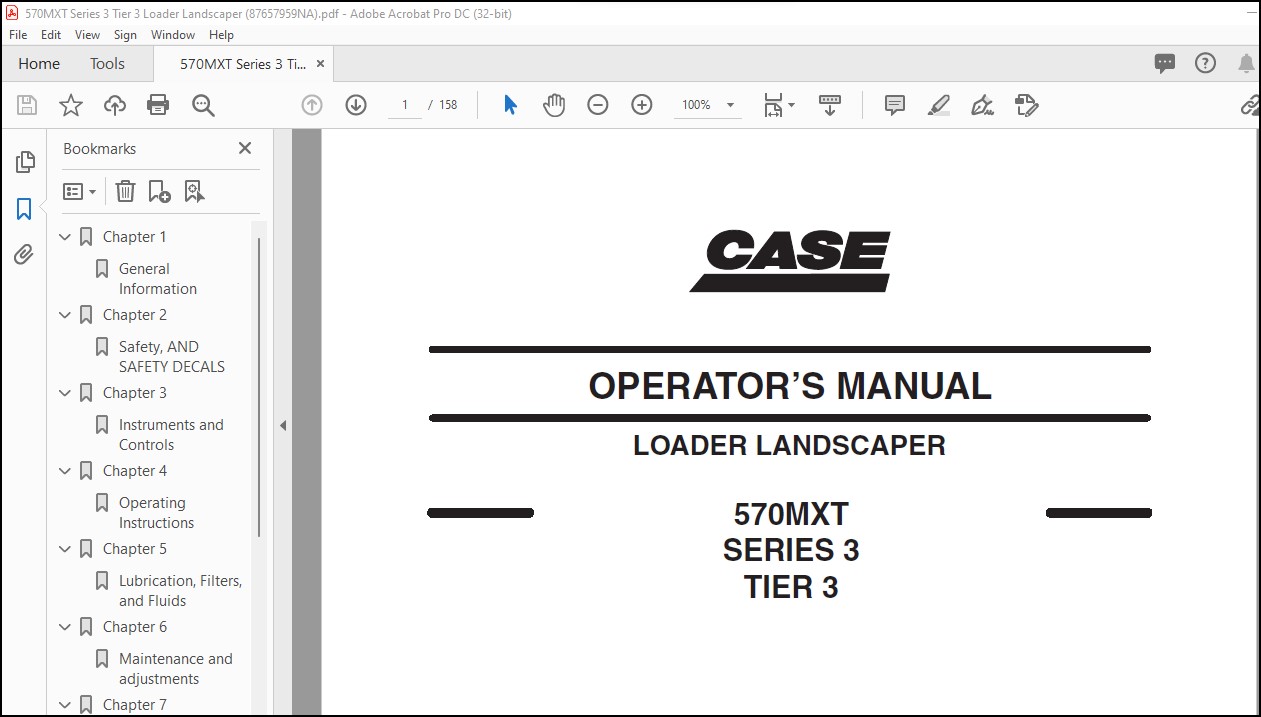This screenshot has width=1261, height=717.
Task: Zoom in with plus icon
Action: 642,105
